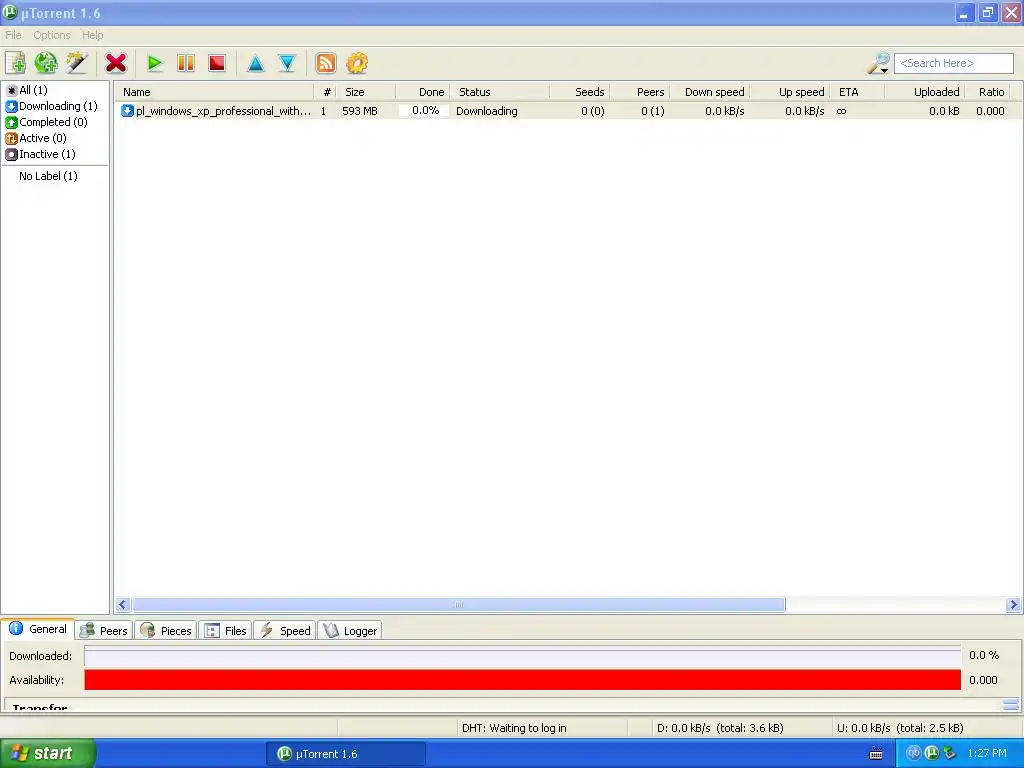This screenshot has width=1024, height=768.
Task: Open the File menu
Action: pyautogui.click(x=13, y=35)
